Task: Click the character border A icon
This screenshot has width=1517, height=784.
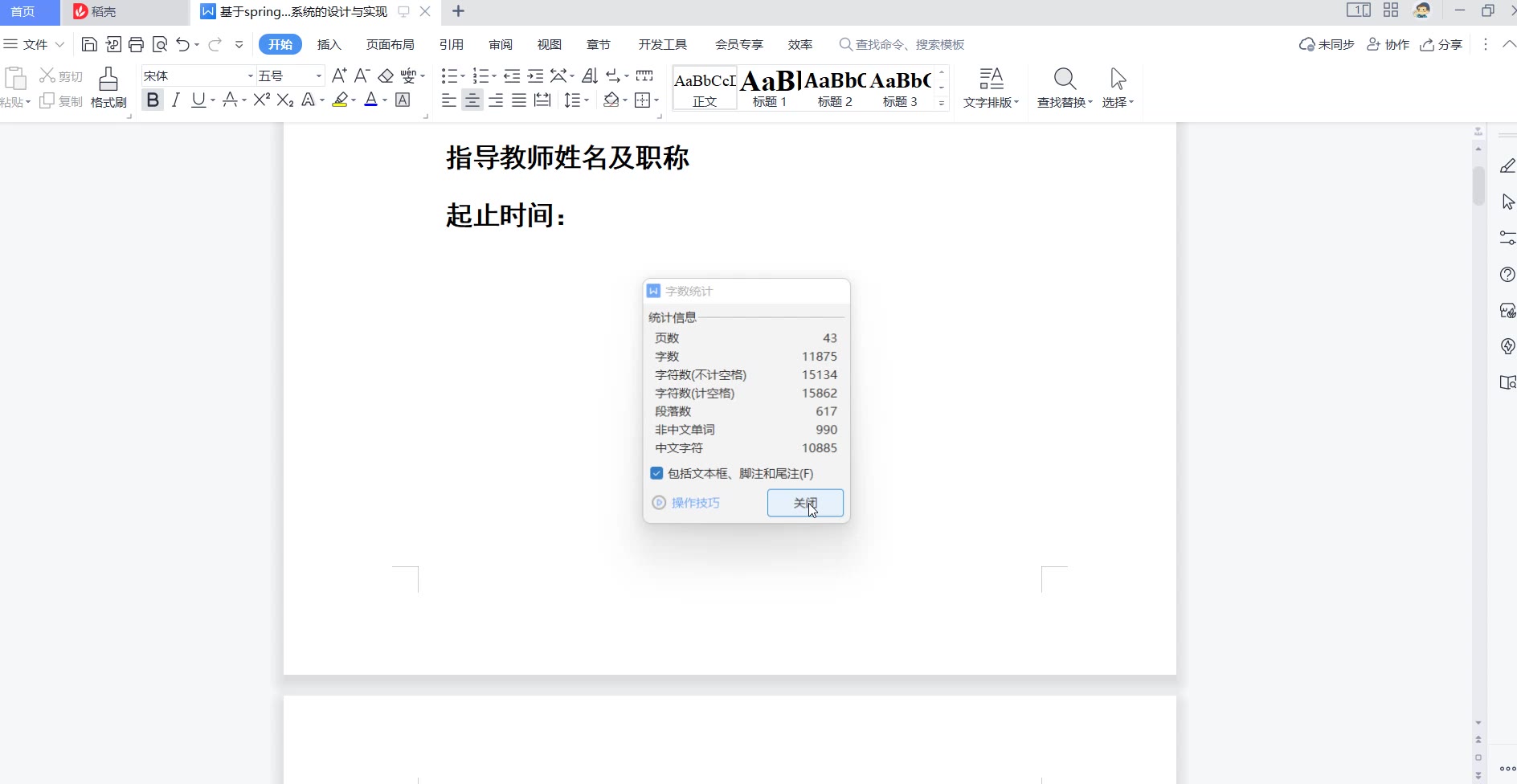Action: tap(403, 100)
